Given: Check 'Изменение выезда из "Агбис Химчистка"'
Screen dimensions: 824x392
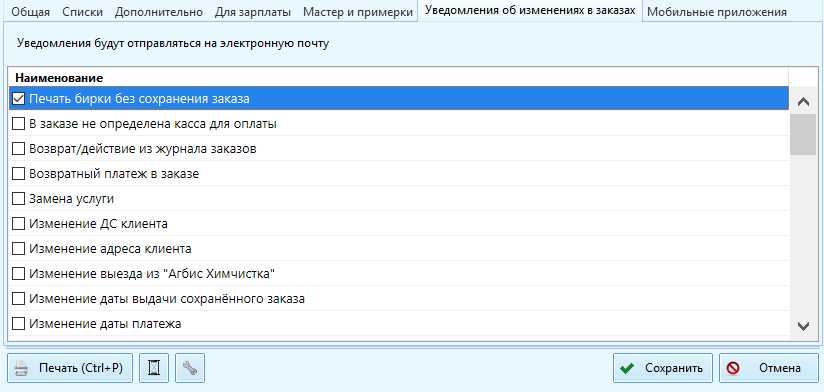Looking at the screenshot, I should [x=18, y=274].
